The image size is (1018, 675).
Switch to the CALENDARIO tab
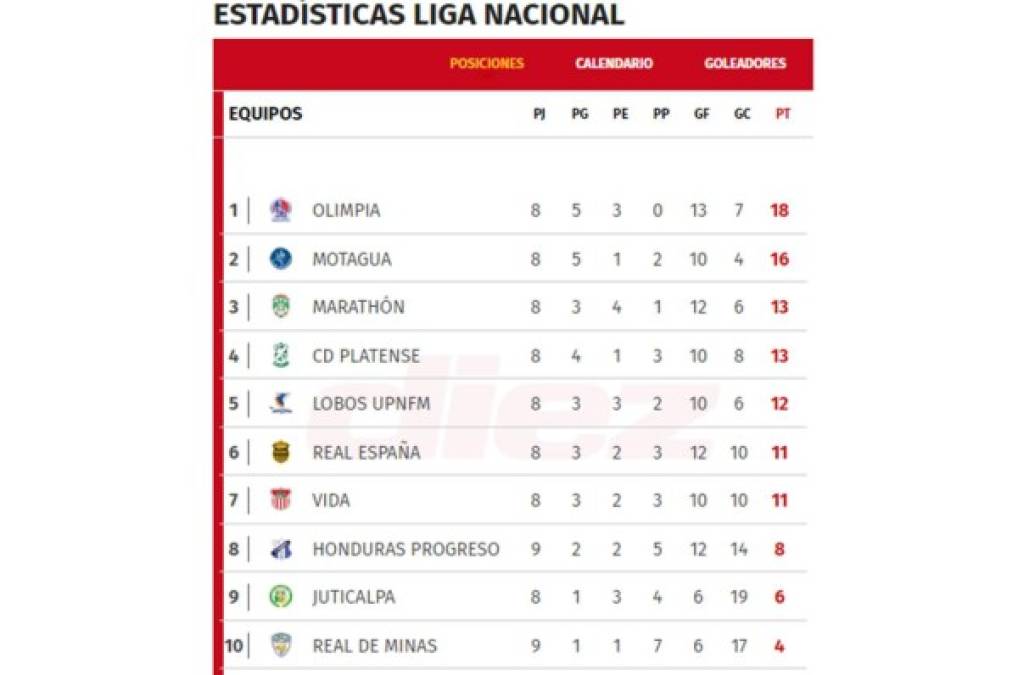pos(613,63)
